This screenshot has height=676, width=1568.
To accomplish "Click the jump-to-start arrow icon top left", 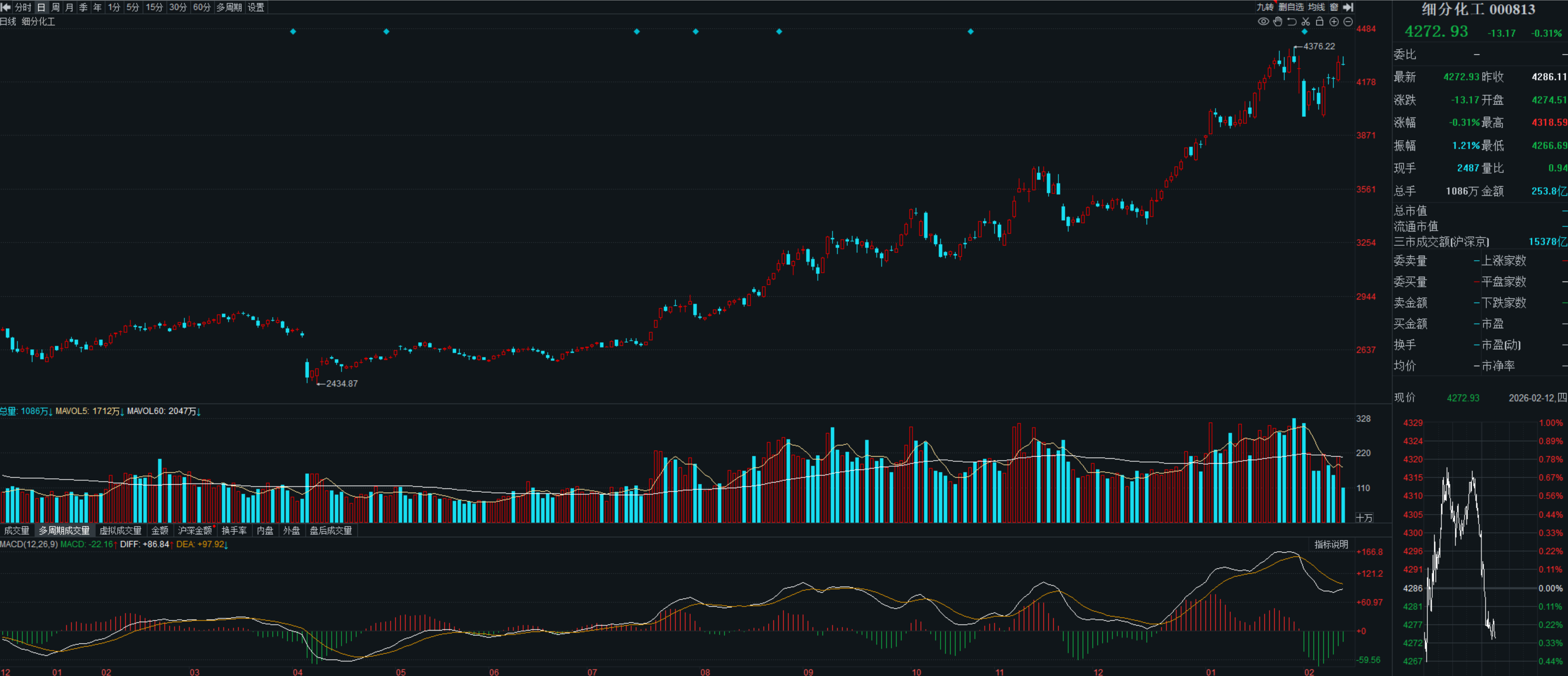I will [6, 7].
